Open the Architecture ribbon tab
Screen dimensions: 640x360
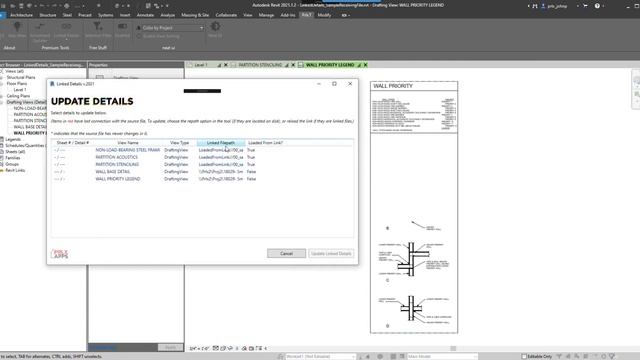tap(21, 15)
